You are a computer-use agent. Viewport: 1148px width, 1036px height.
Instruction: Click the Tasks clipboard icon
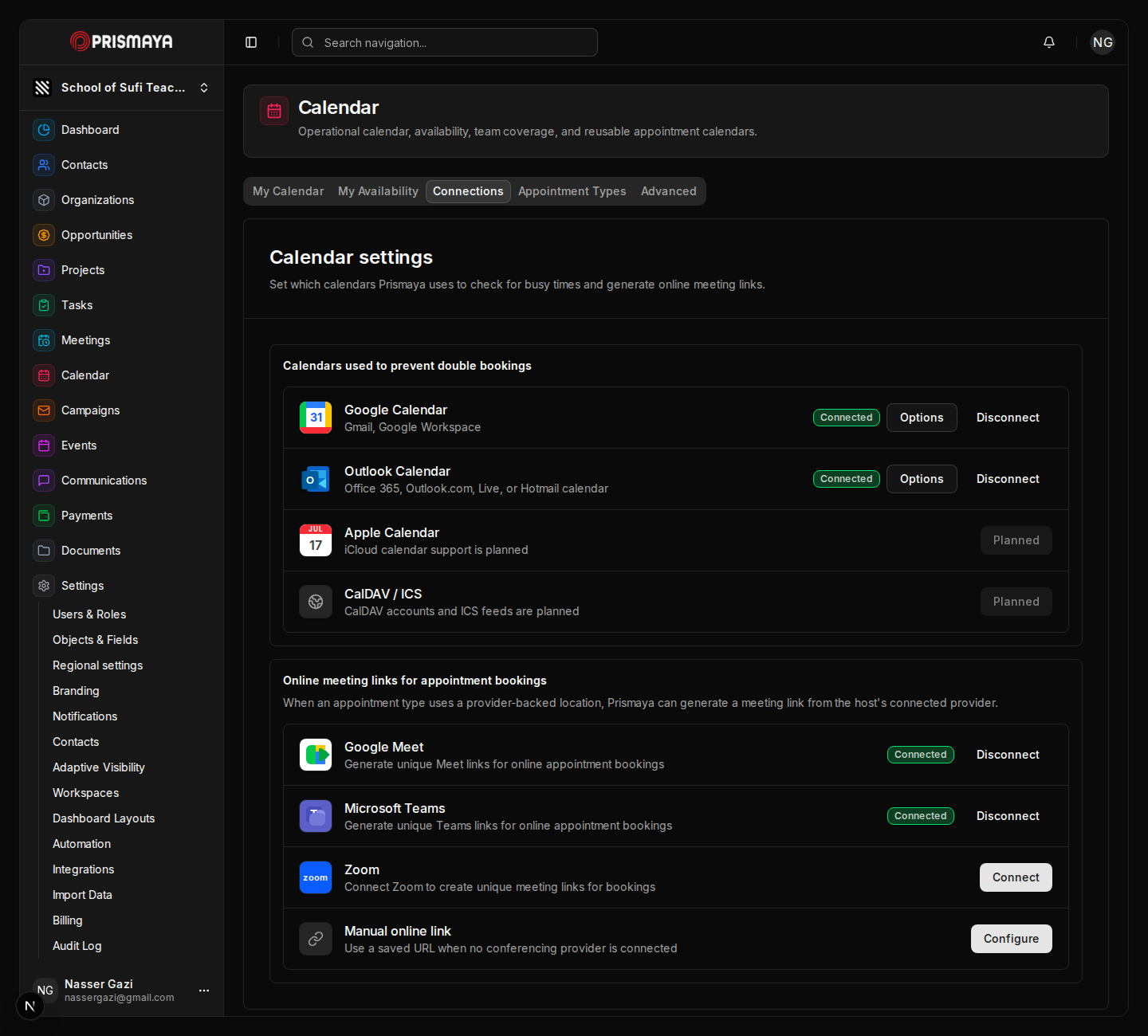pos(44,305)
